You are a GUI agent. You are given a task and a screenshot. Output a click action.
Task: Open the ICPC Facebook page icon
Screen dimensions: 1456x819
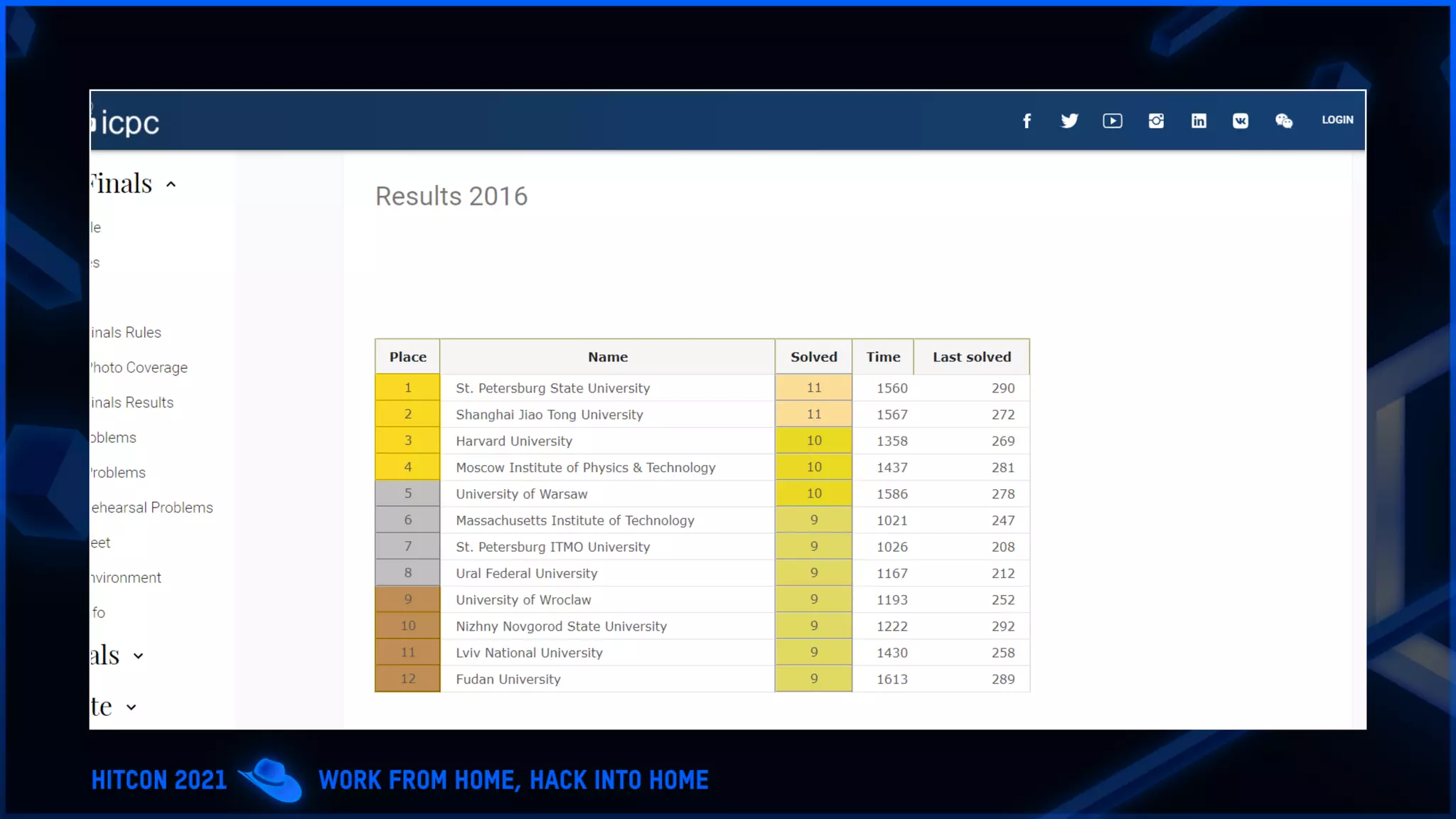[1027, 121]
